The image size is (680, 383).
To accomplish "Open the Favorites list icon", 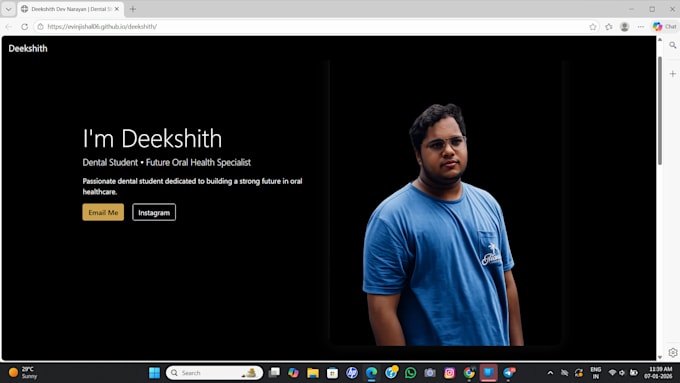I will (609, 27).
